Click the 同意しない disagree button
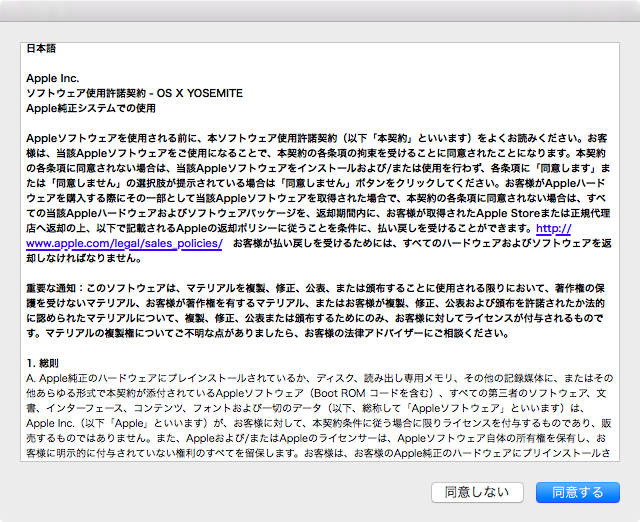Image resolution: width=640 pixels, height=522 pixels. 477,492
